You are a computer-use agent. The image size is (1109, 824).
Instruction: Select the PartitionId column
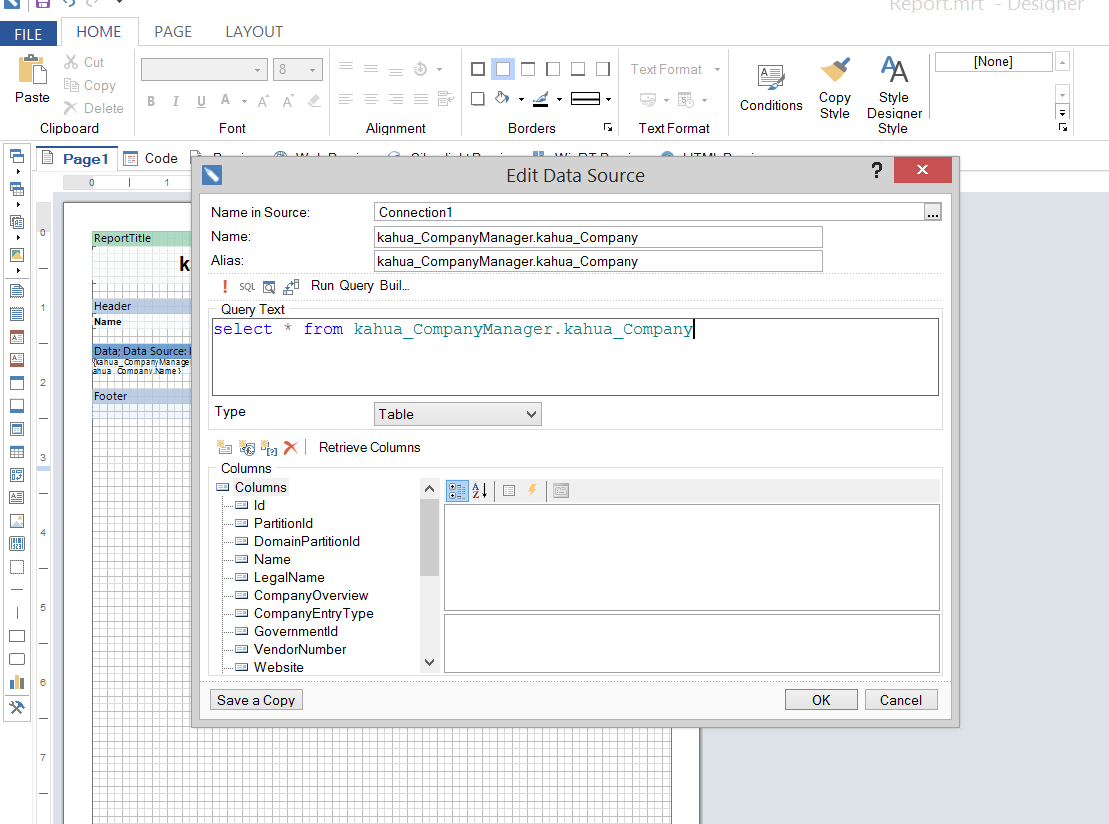pos(283,523)
